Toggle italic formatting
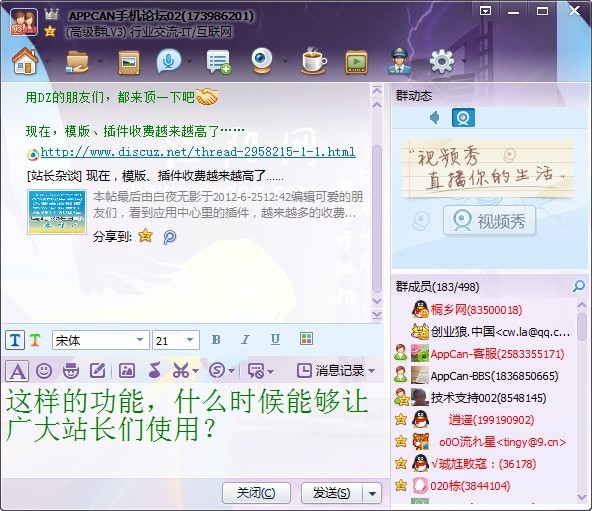 (245, 340)
